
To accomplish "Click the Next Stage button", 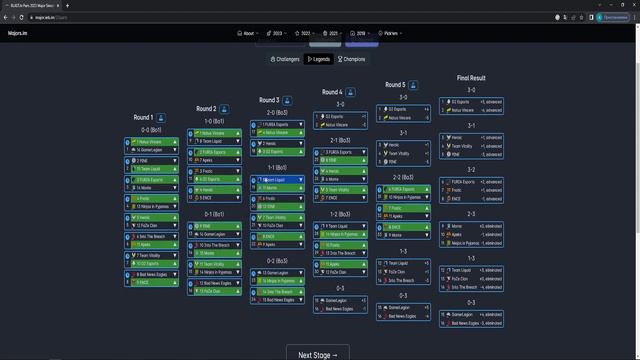I will (318, 355).
